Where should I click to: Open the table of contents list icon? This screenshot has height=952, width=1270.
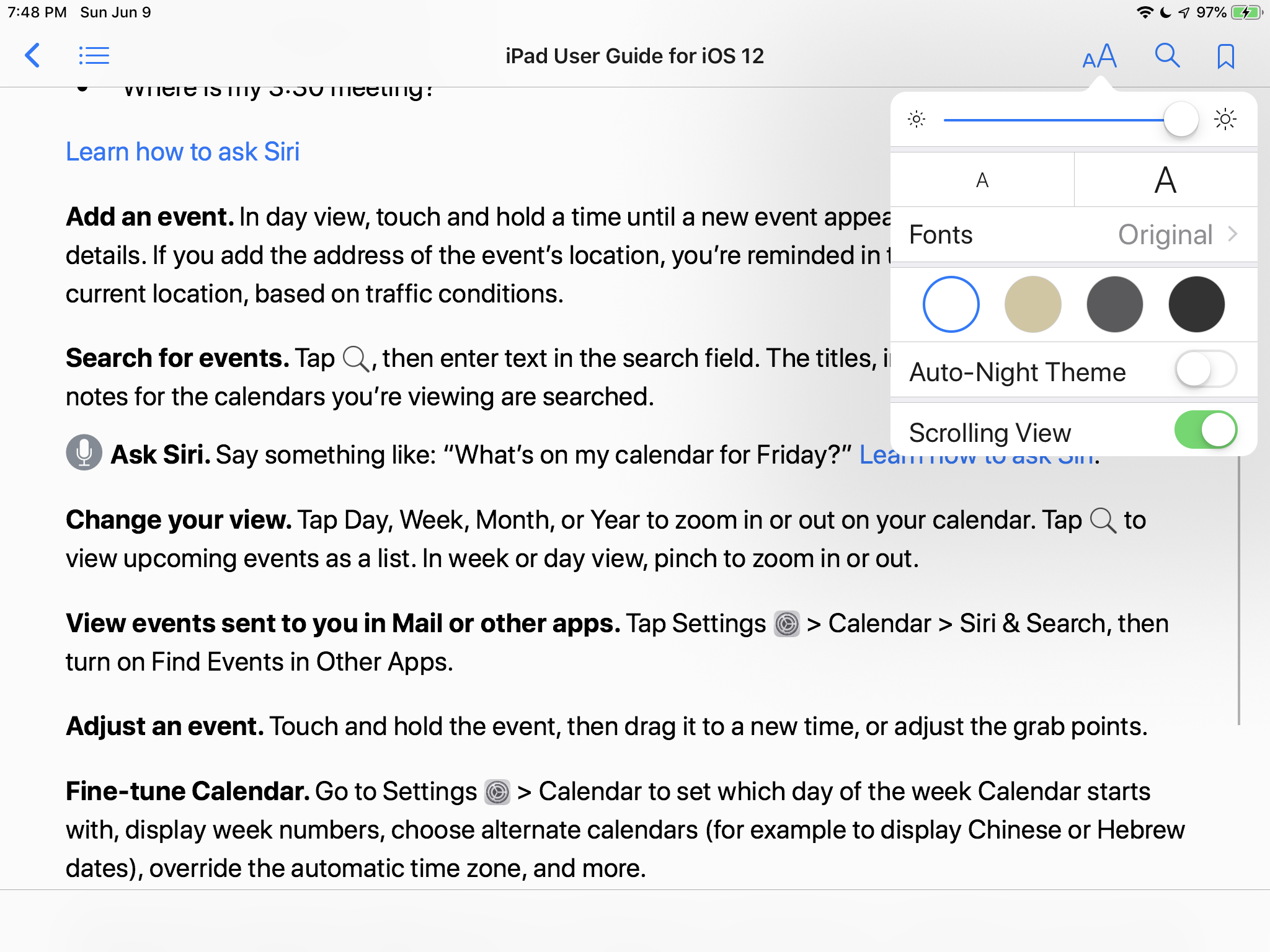pyautogui.click(x=94, y=56)
